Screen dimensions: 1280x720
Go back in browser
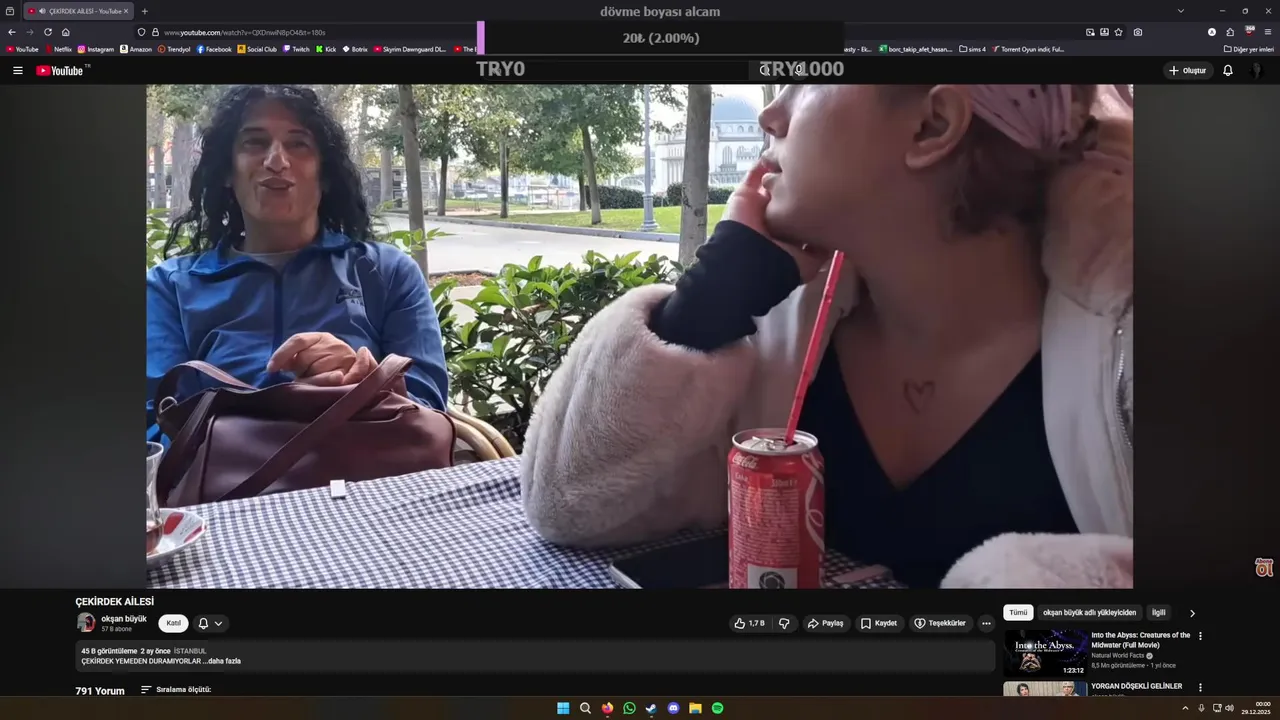click(x=12, y=32)
